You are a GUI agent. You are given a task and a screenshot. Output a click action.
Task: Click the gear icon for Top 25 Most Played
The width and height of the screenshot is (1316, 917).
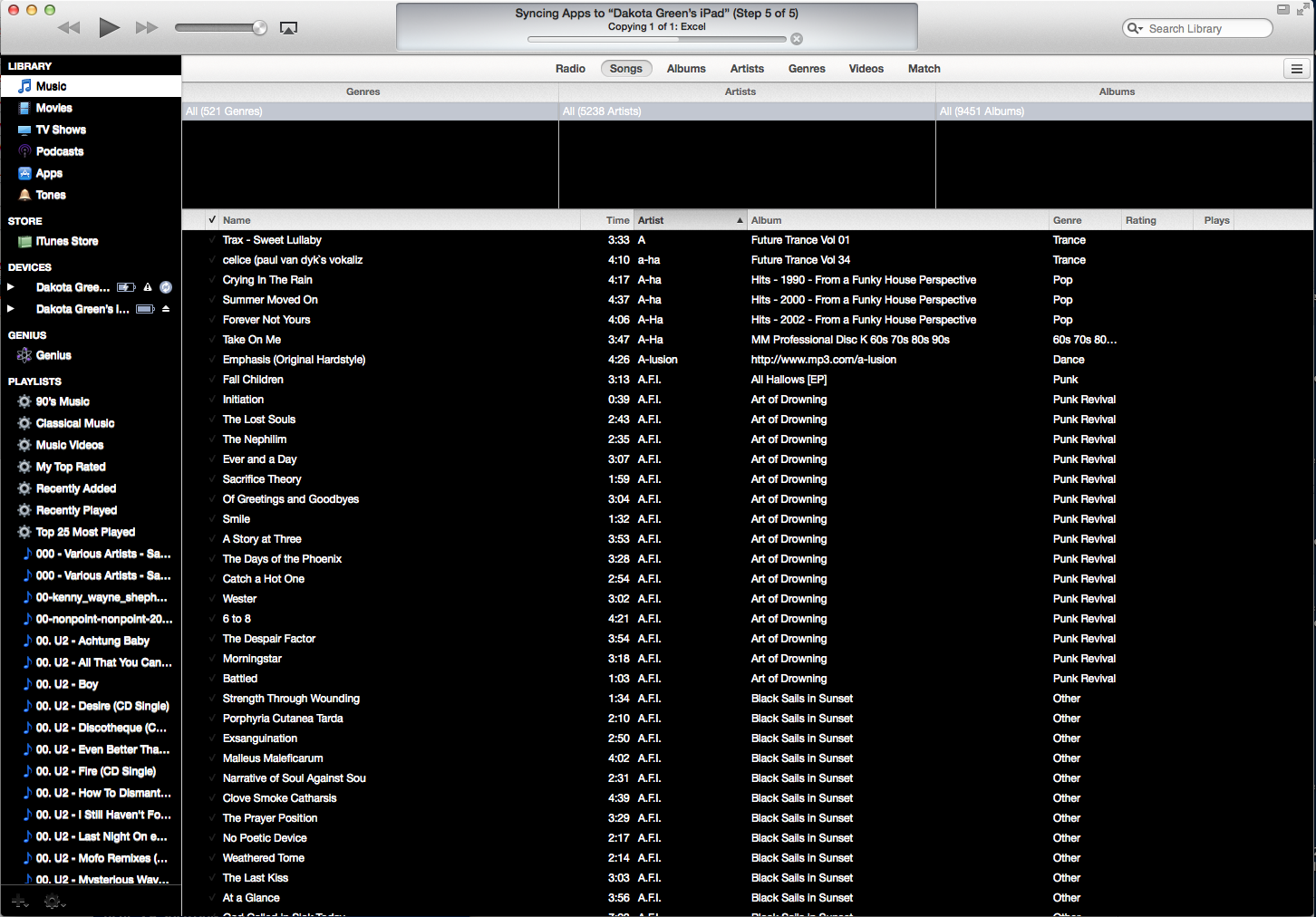click(24, 532)
